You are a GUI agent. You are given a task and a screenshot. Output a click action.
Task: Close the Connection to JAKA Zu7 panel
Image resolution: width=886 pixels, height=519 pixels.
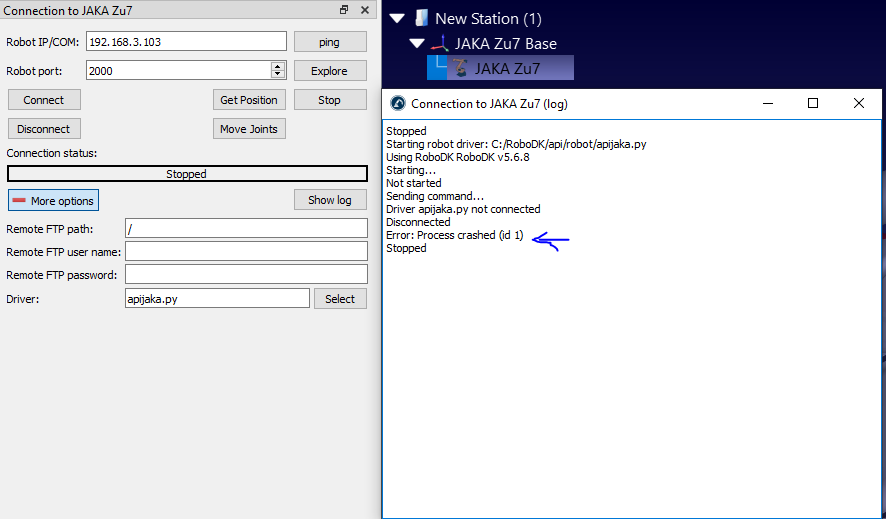(x=363, y=10)
